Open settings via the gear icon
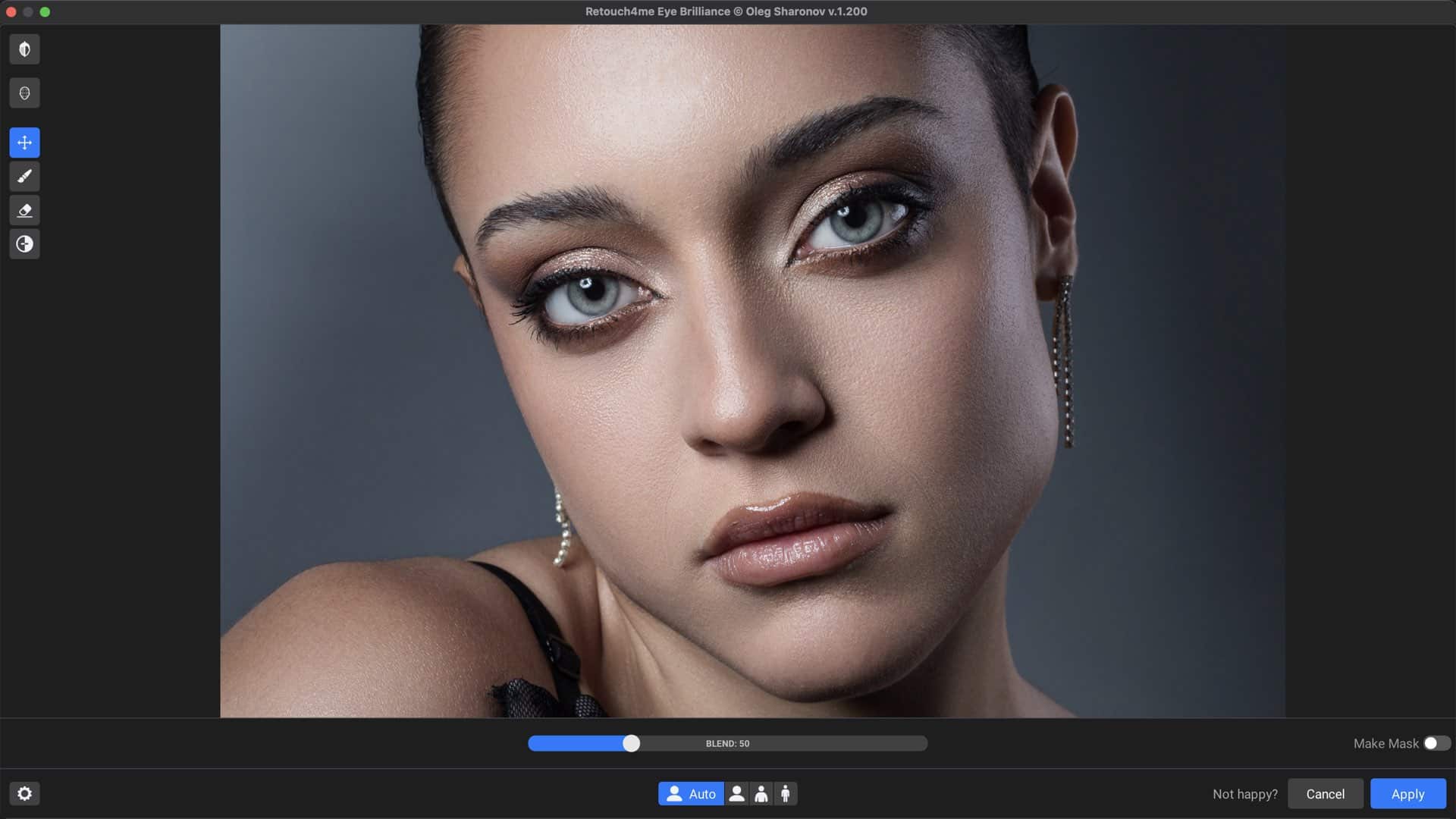 pos(24,793)
